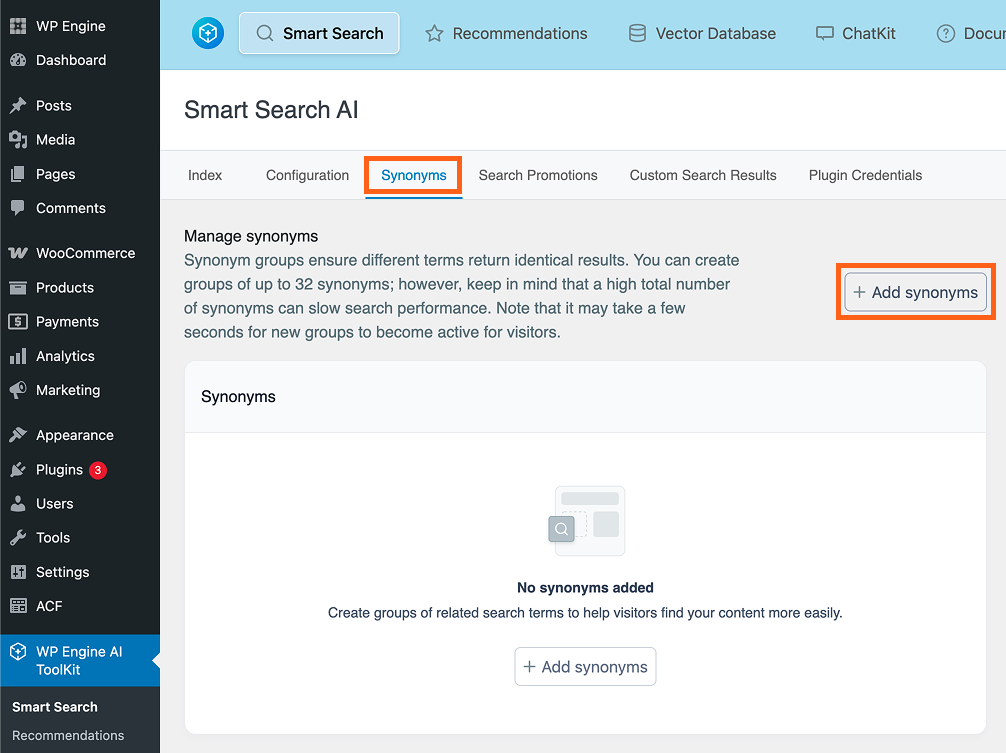1006x753 pixels.
Task: Select the Plugin Credentials tab
Action: [865, 175]
